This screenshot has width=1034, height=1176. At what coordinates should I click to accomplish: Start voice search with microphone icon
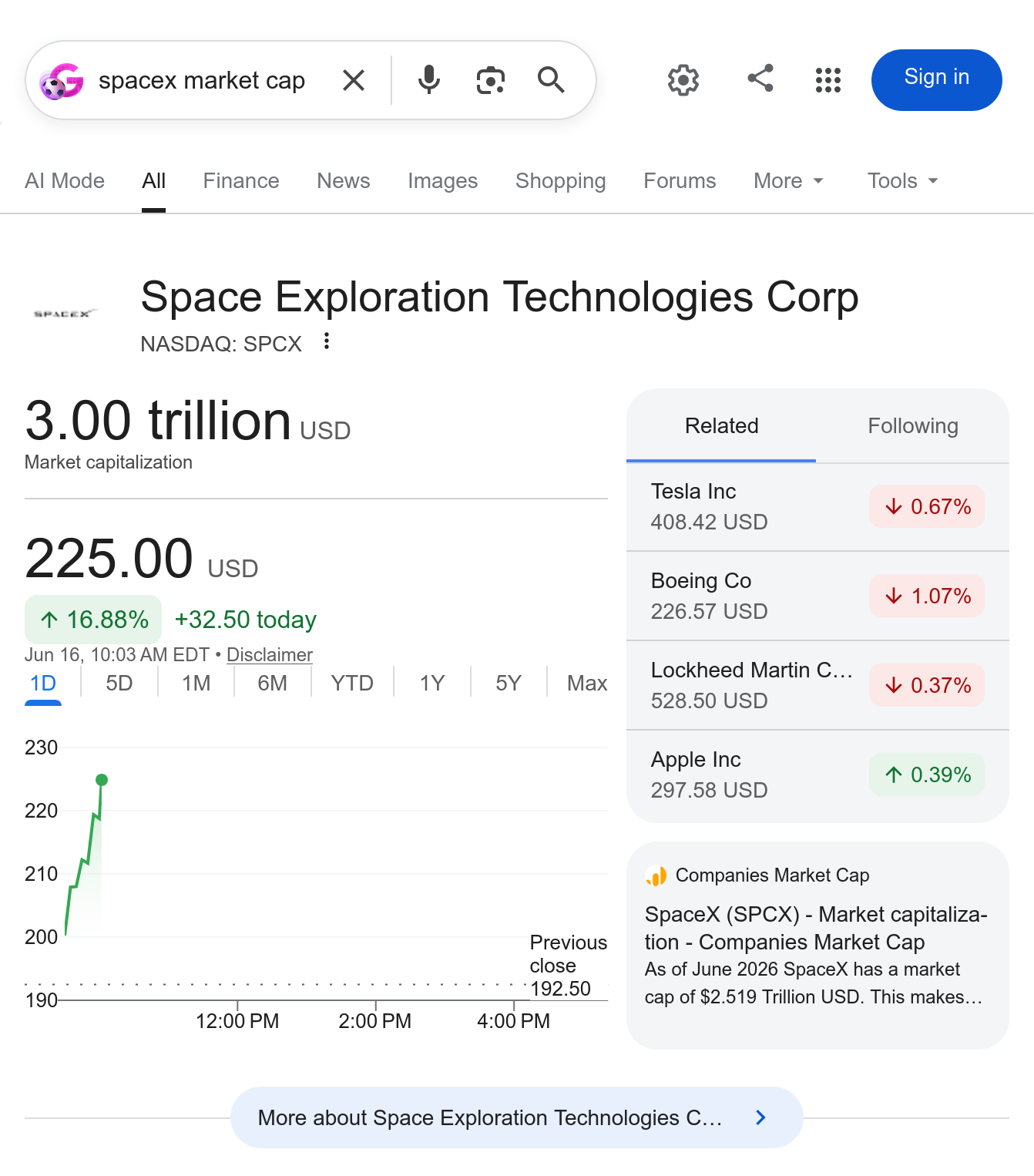pyautogui.click(x=429, y=80)
